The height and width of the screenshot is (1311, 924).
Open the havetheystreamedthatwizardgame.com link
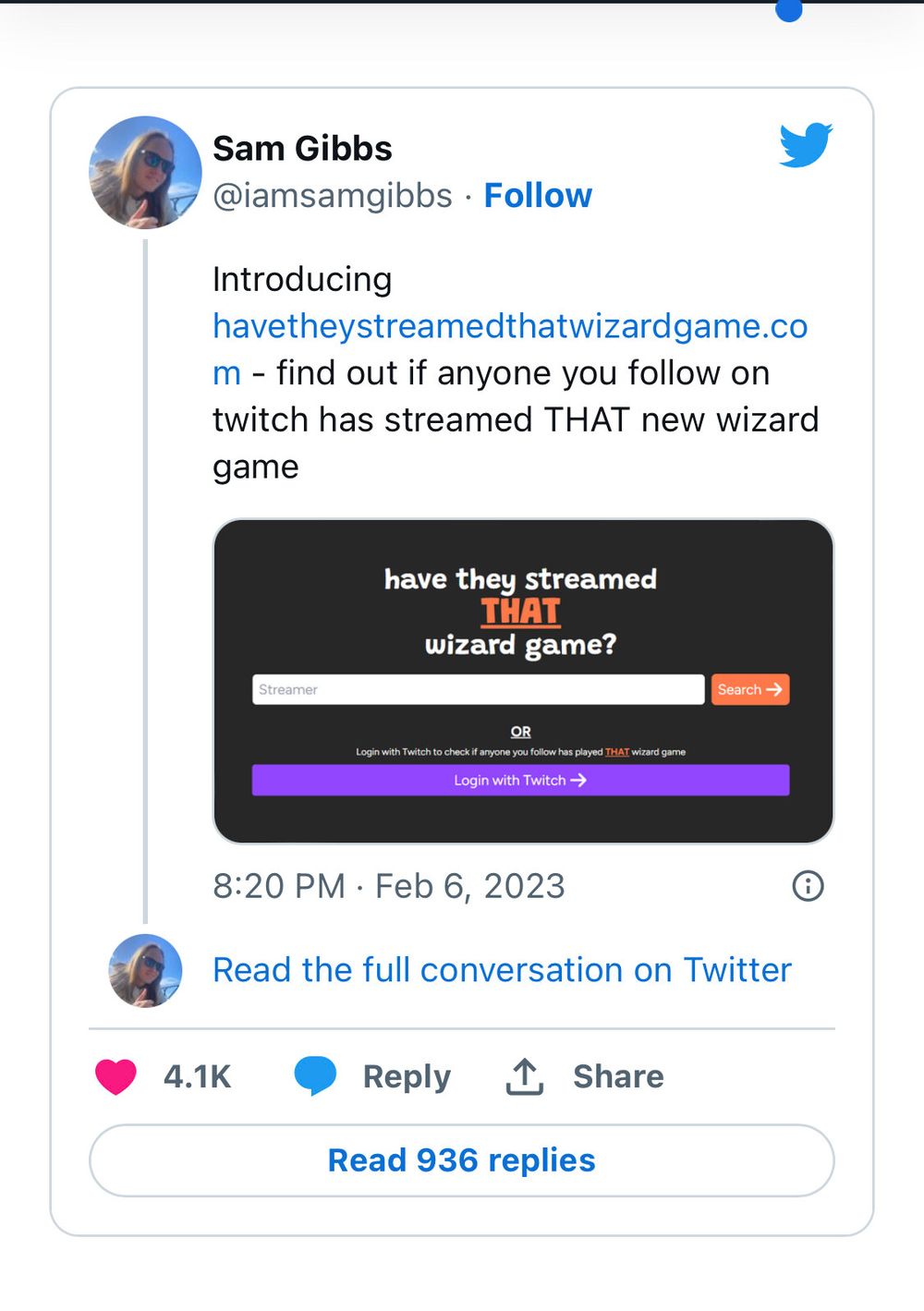510,326
